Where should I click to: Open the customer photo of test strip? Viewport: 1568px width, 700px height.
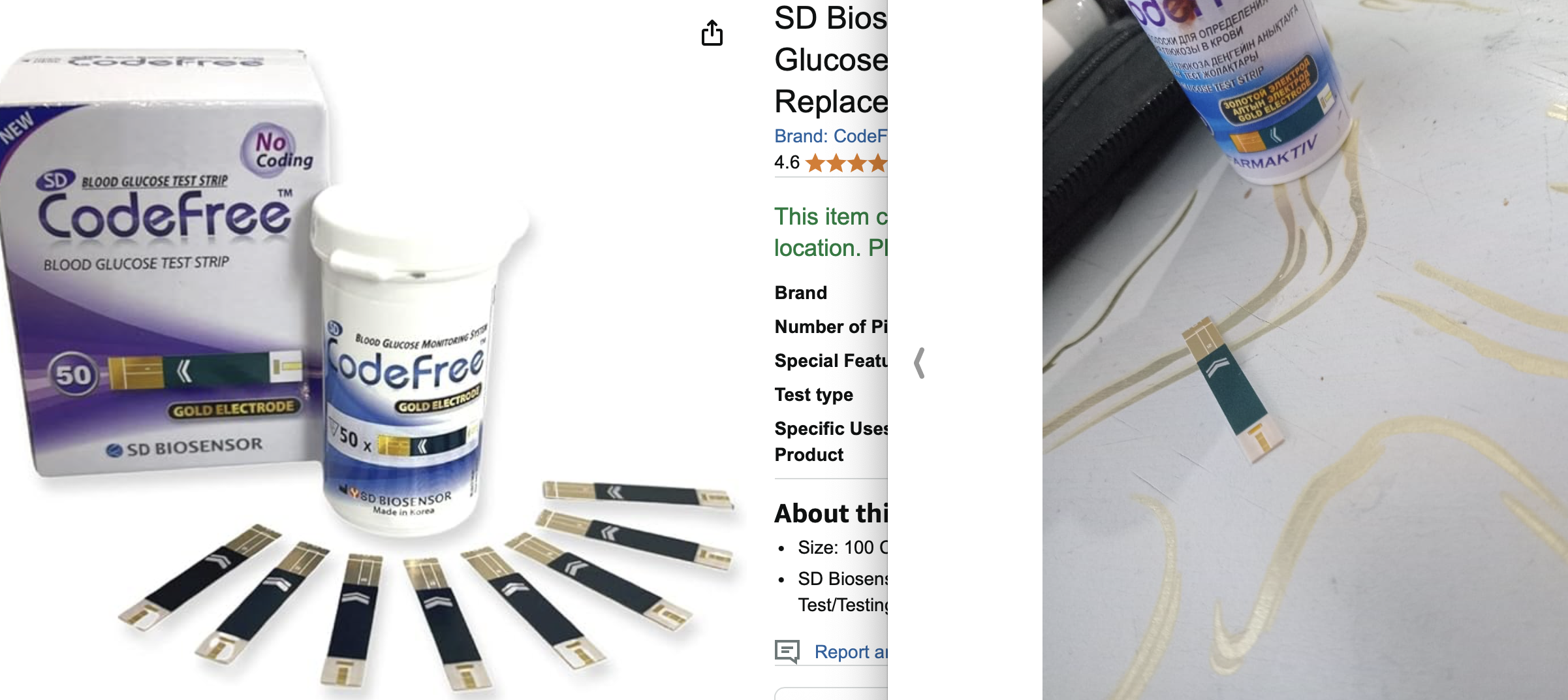pyautogui.click(x=1305, y=350)
